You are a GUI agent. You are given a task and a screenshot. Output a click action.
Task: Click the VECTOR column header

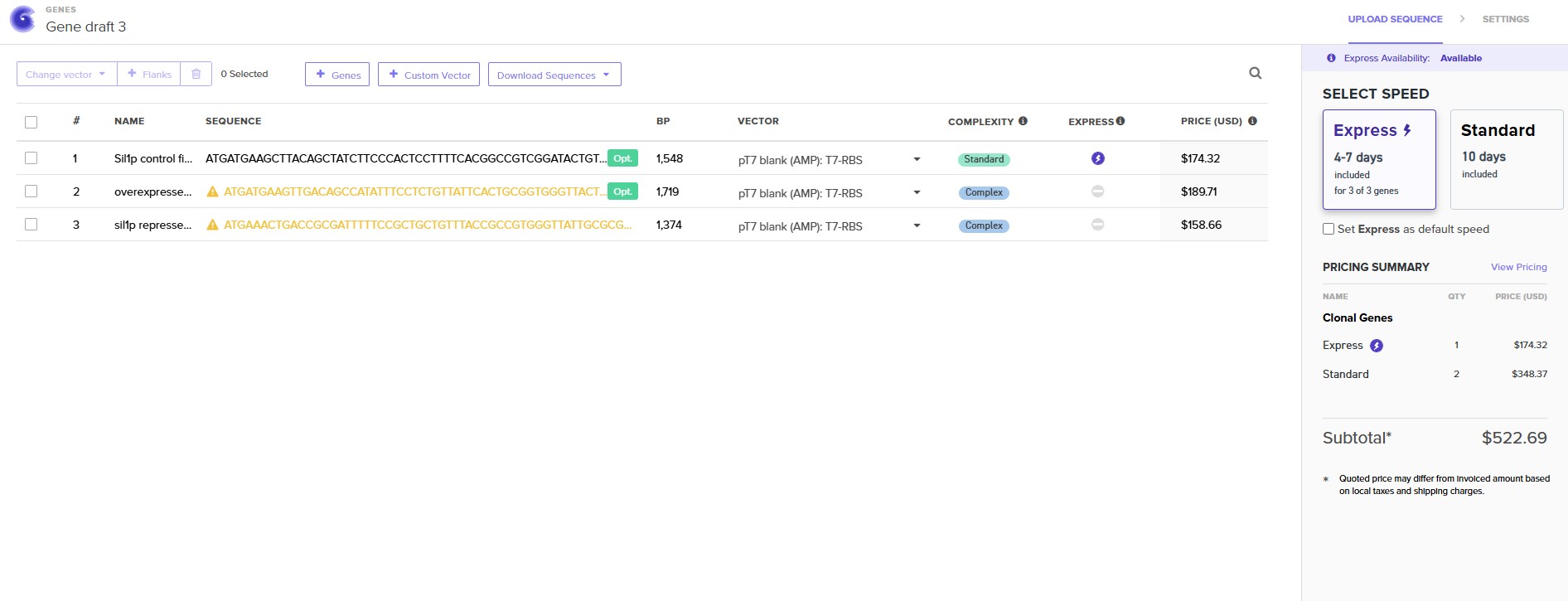pyautogui.click(x=758, y=121)
